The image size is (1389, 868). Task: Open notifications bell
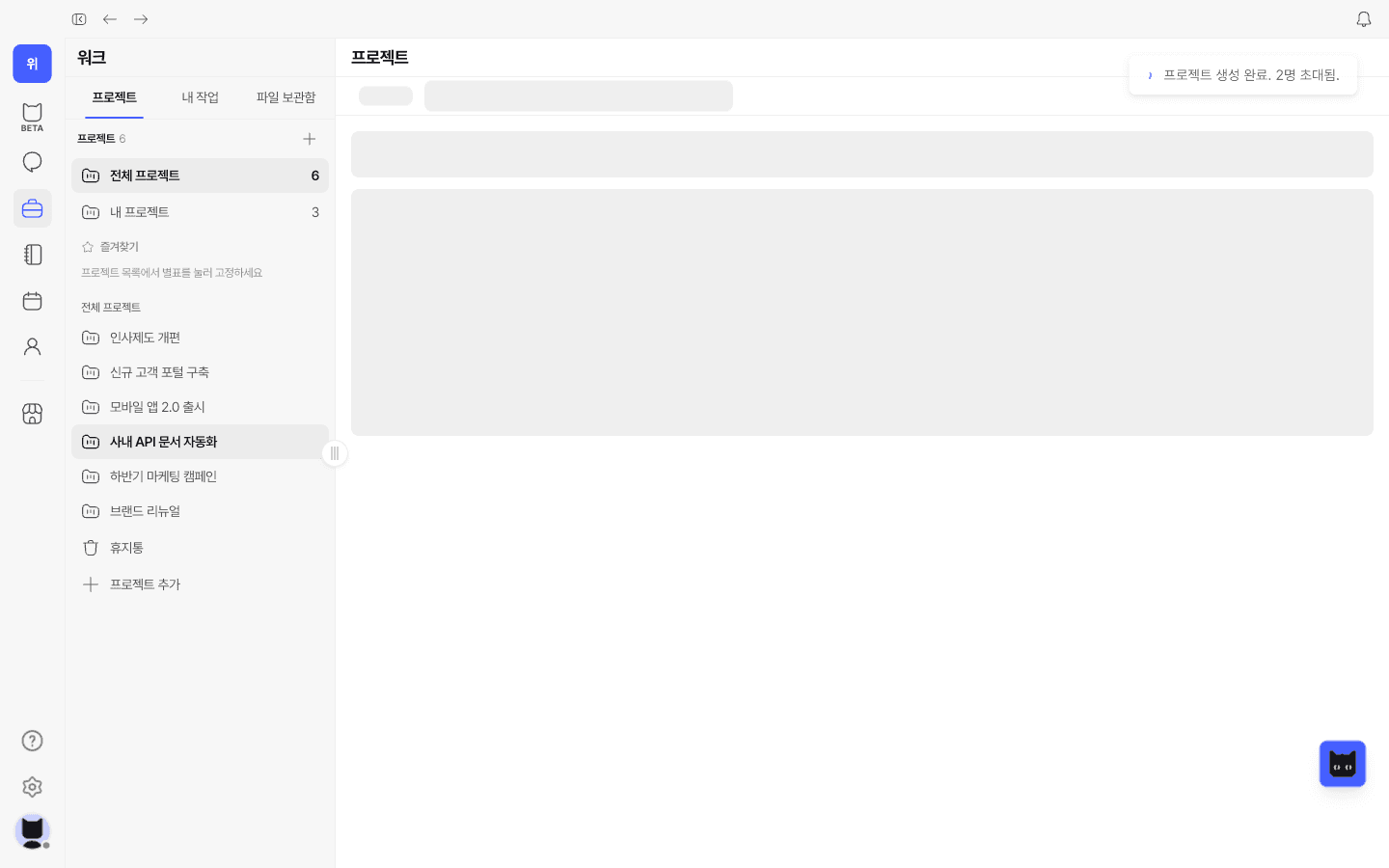coord(1364,19)
